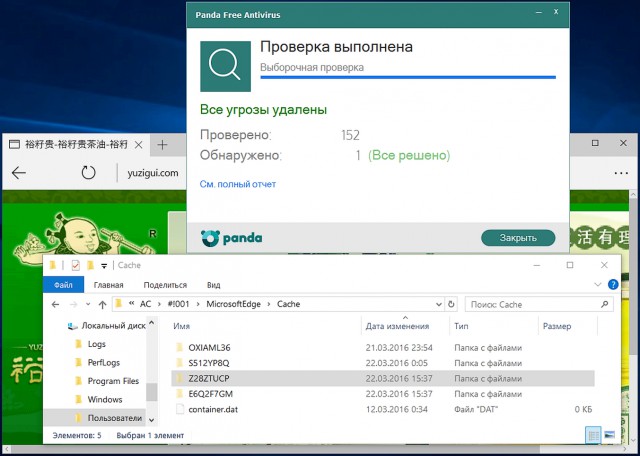Image resolution: width=640 pixels, height=456 pixels.
Task: Switch to large icons view layout
Action: 609,435
